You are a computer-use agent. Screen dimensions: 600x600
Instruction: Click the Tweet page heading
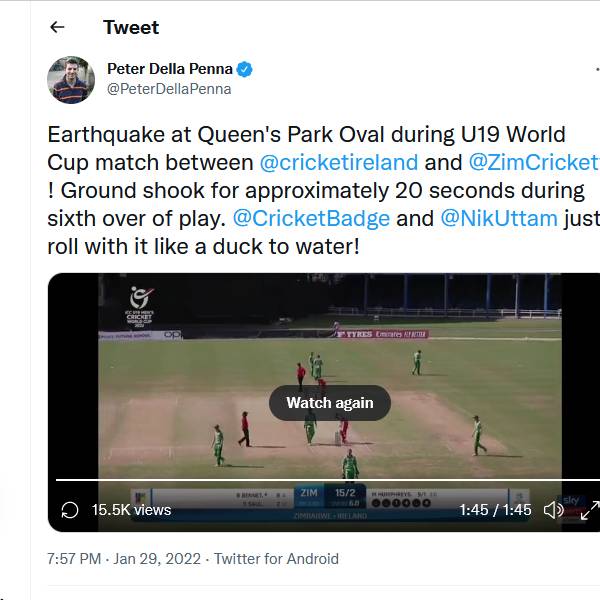coord(131,27)
